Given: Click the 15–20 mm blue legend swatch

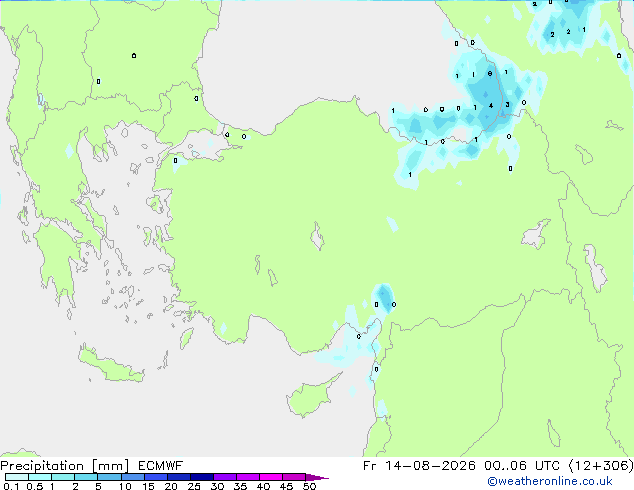Looking at the screenshot, I should pos(156,477).
